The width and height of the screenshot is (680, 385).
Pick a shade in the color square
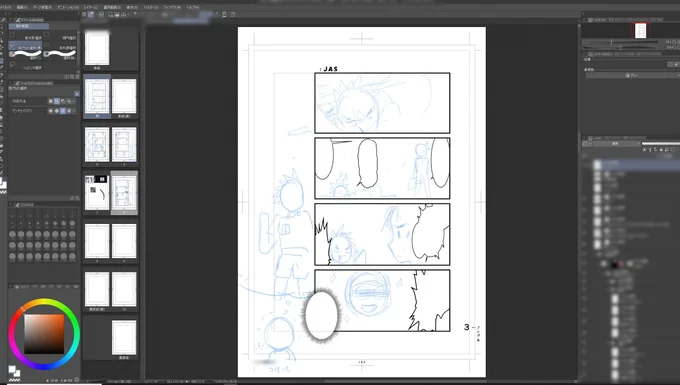[x=44, y=334]
